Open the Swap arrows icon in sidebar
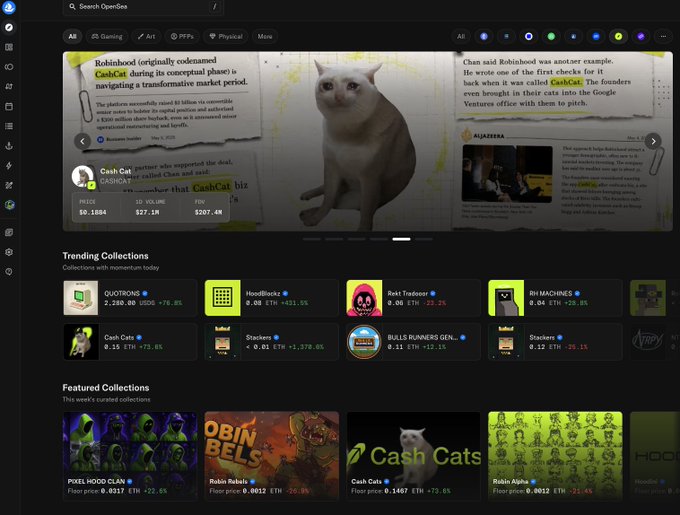This screenshot has width=680, height=515. coord(9,86)
